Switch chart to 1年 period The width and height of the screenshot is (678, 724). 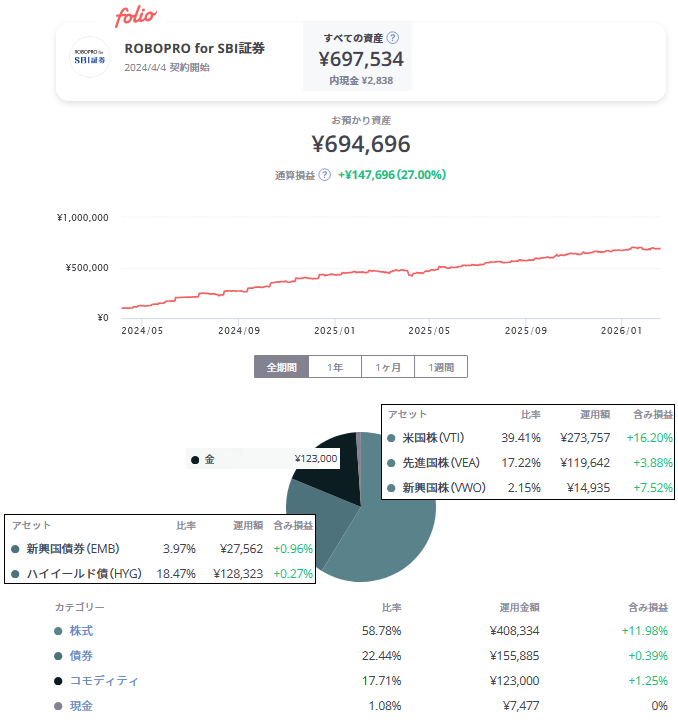[x=335, y=367]
